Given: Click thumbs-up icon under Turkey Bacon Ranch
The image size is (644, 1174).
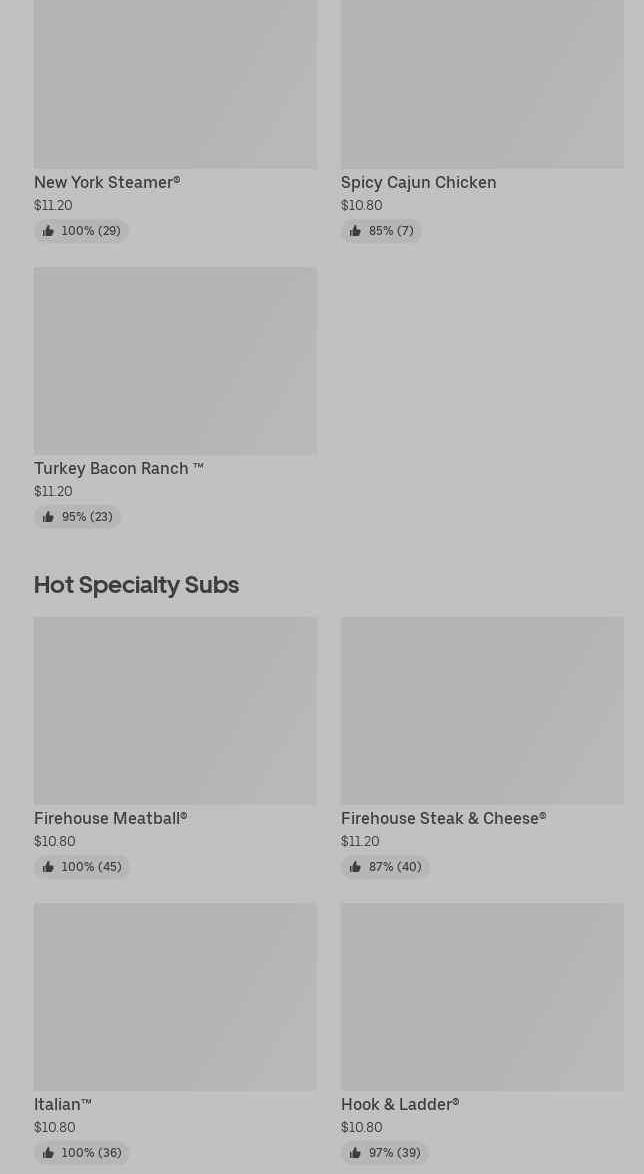Looking at the screenshot, I should tap(48, 517).
